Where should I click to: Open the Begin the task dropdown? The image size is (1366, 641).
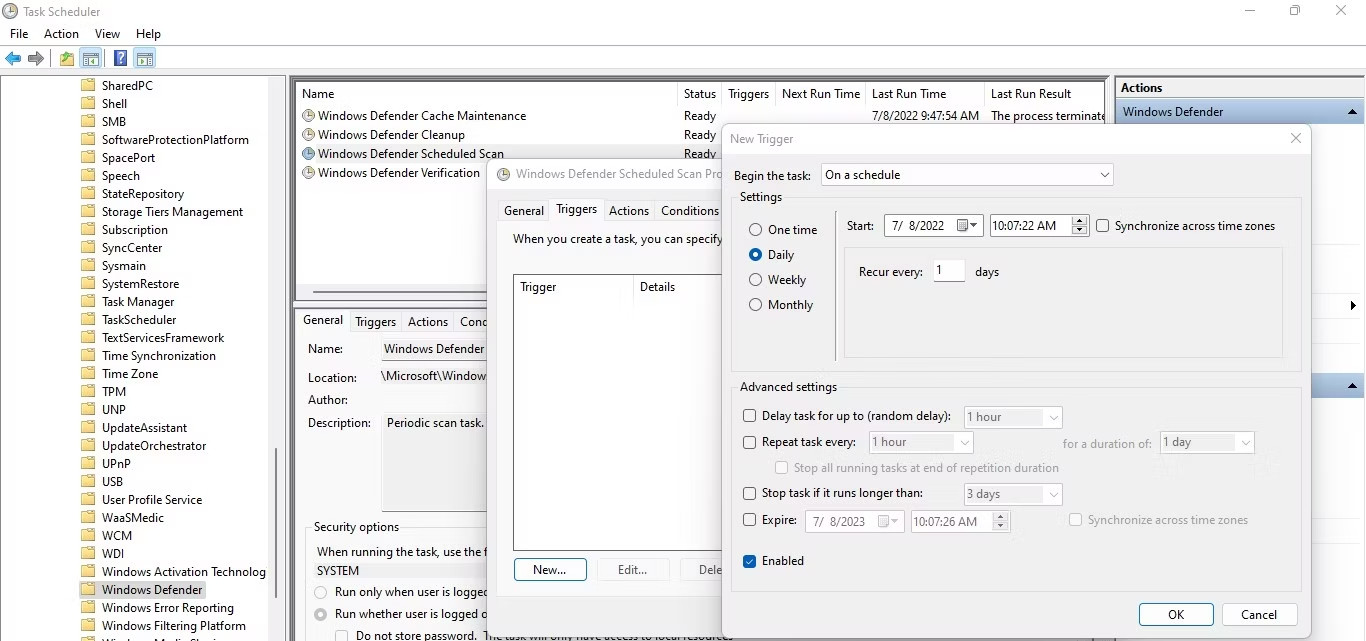click(x=966, y=175)
